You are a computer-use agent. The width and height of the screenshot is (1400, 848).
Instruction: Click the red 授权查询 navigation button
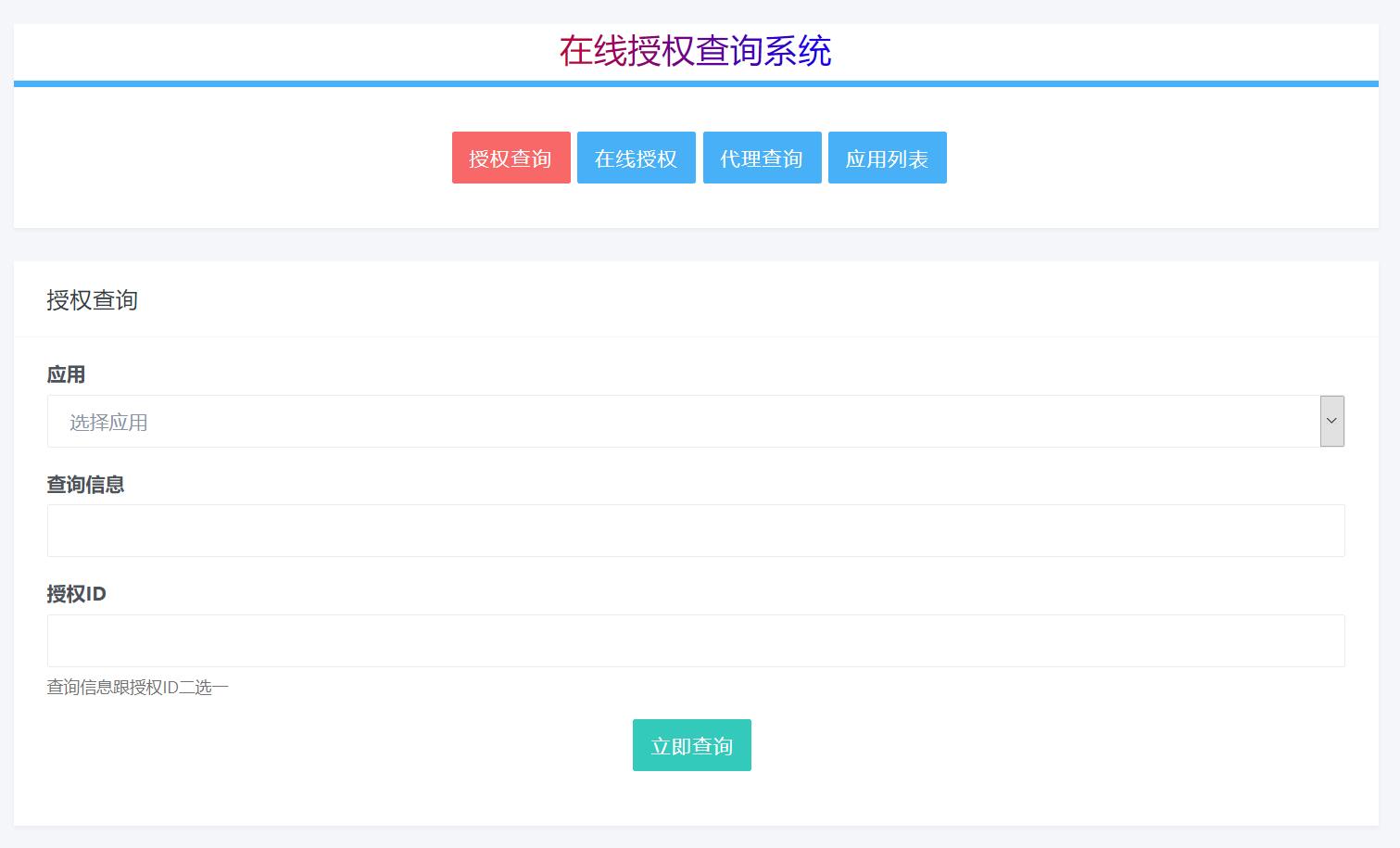511,158
